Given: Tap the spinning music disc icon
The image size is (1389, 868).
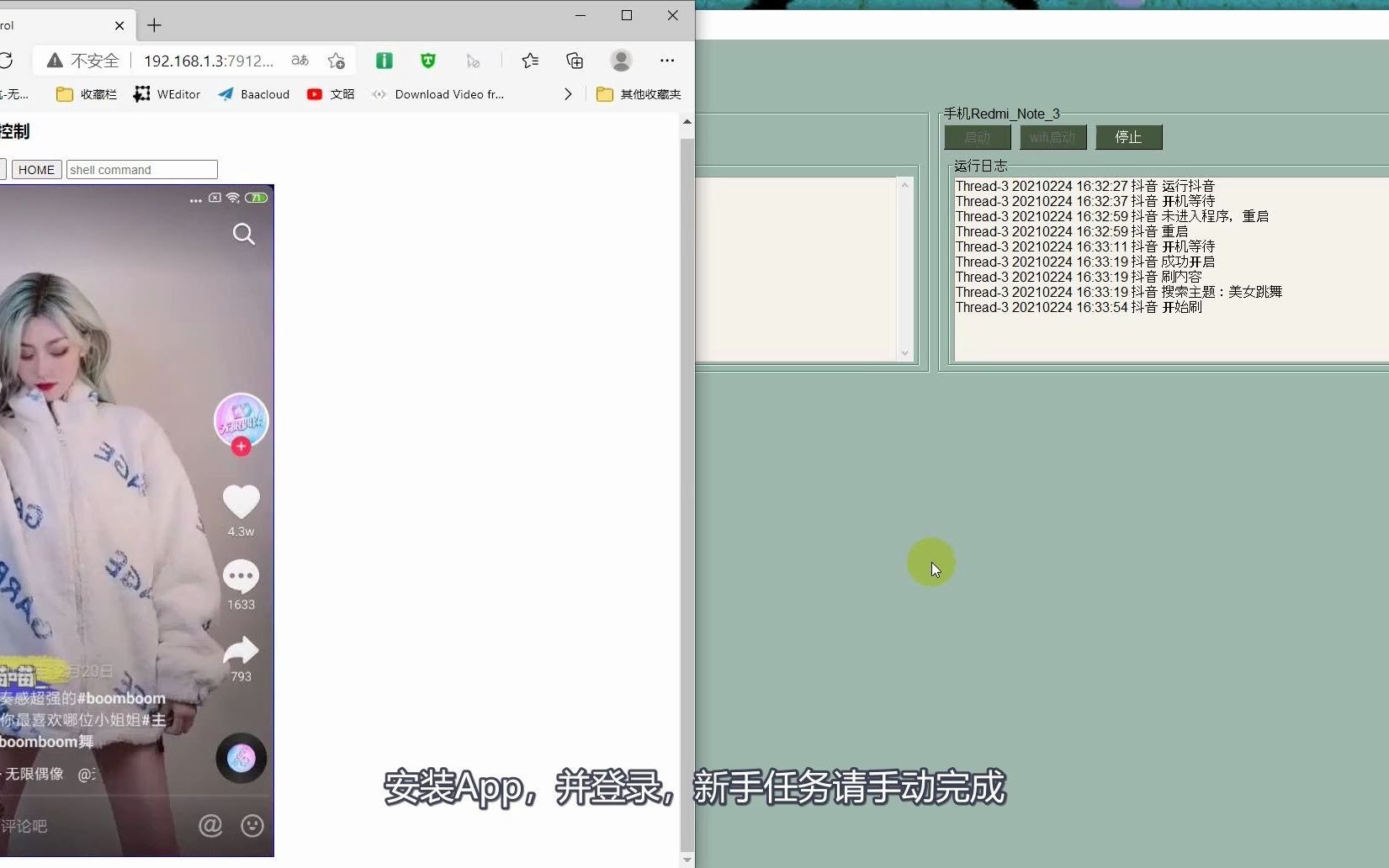Looking at the screenshot, I should [241, 758].
